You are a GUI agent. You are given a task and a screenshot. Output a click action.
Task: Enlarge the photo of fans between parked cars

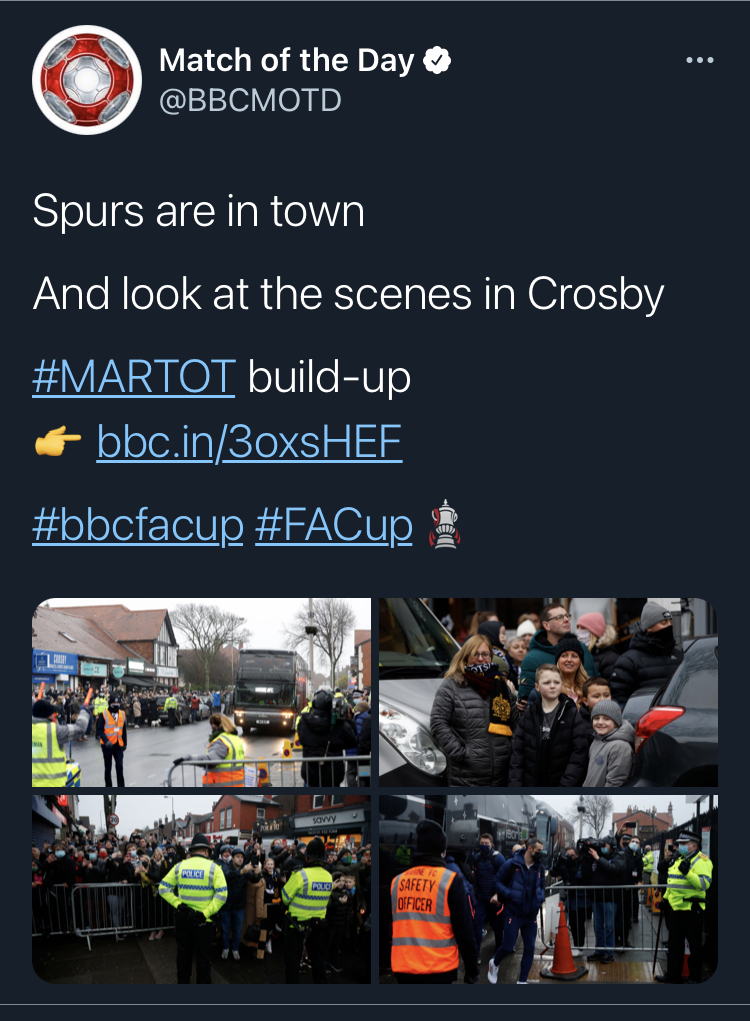548,692
